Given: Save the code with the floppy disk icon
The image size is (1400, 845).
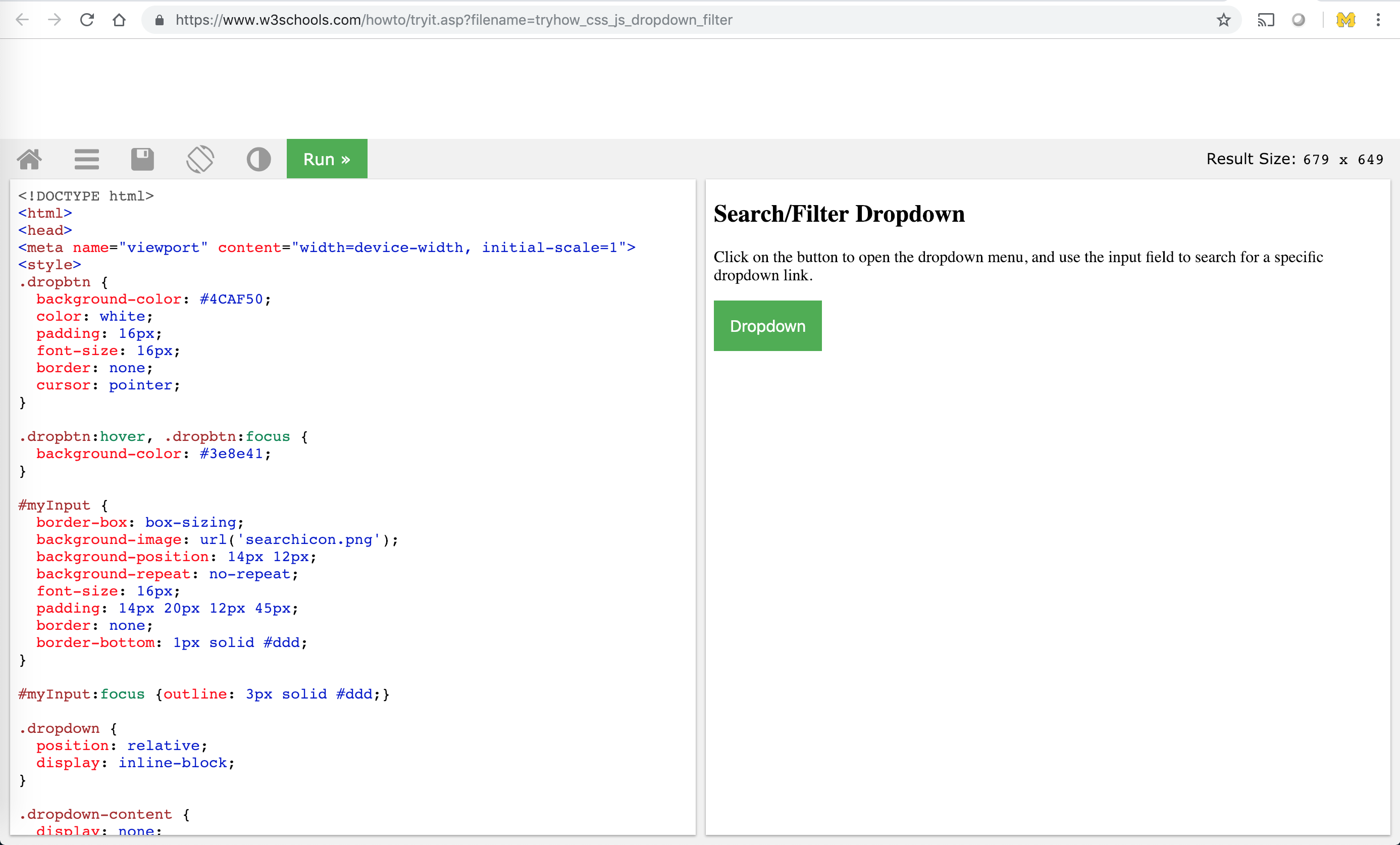Looking at the screenshot, I should point(142,159).
